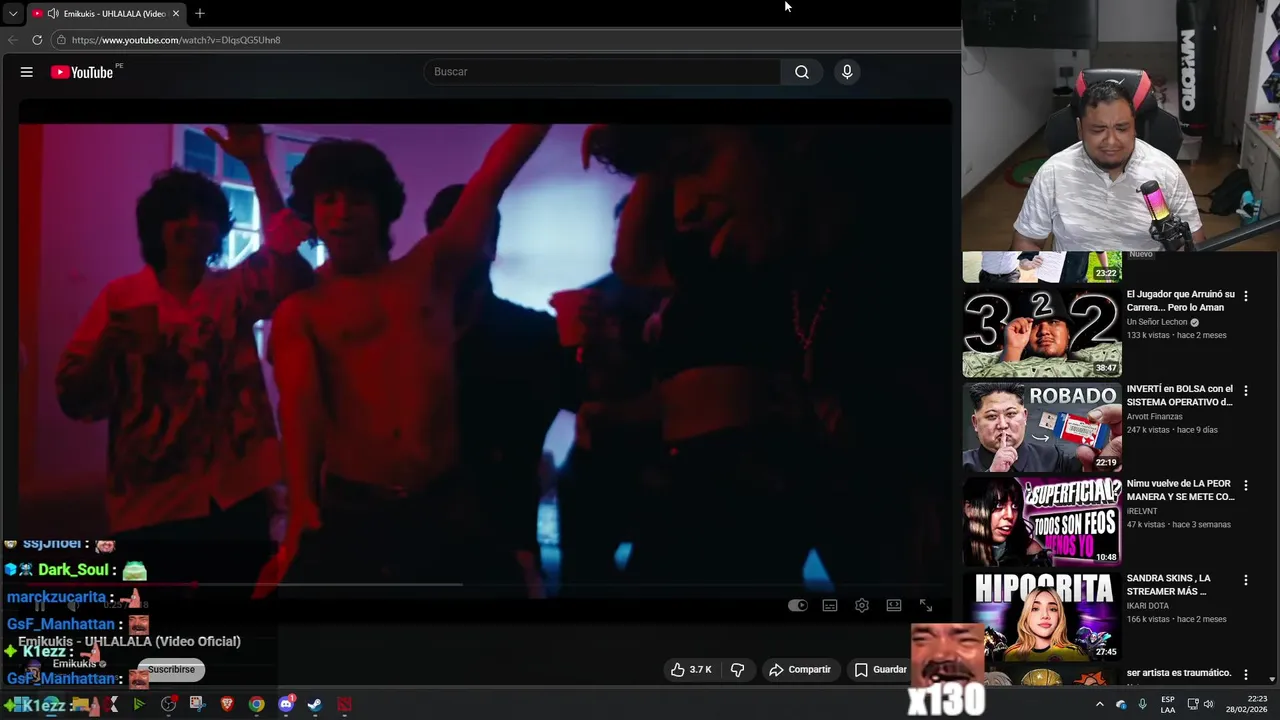Click the system tray microphone icon
Viewport: 1280px width, 720px height.
(1142, 704)
